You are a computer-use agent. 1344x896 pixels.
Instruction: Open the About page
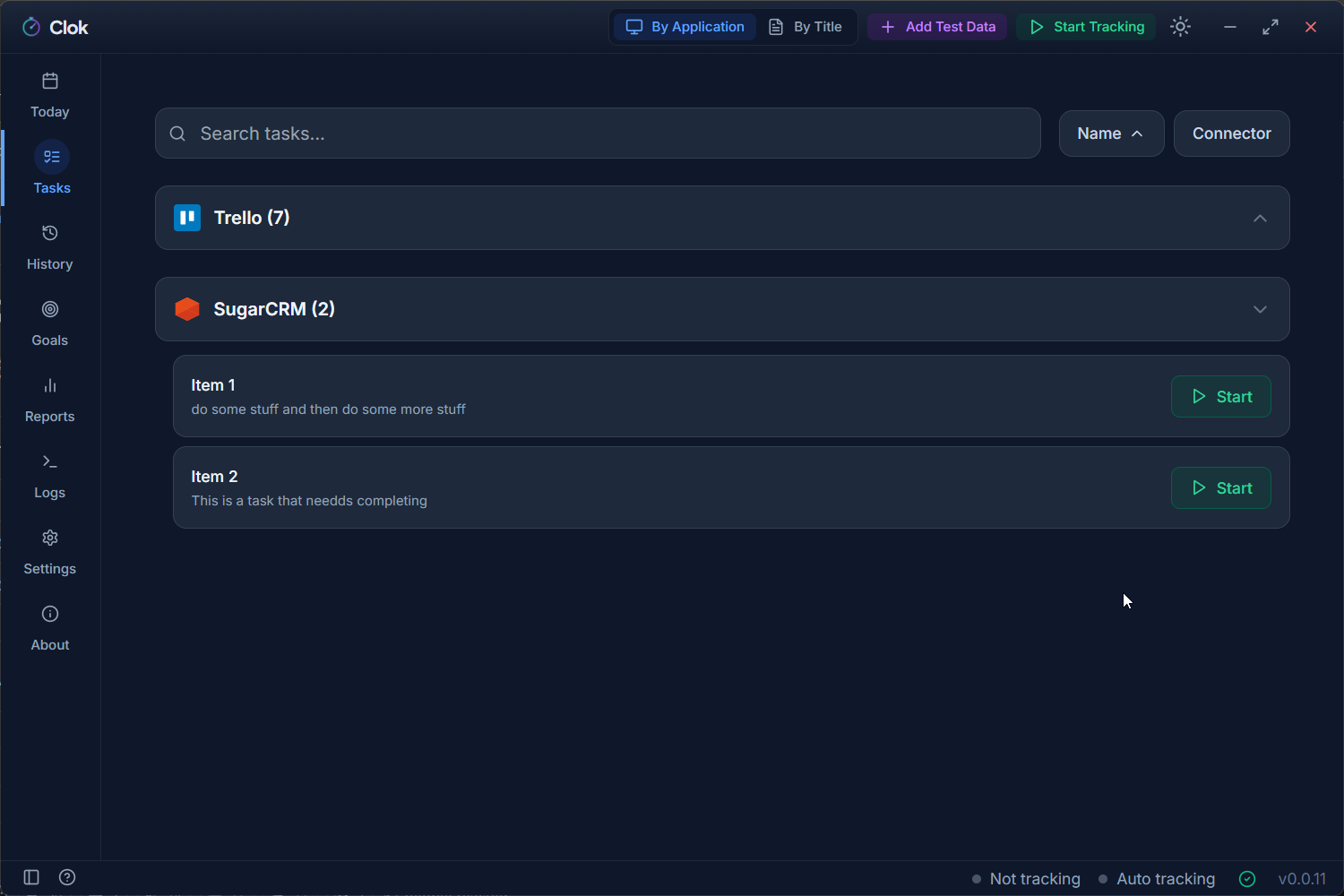coord(50,629)
